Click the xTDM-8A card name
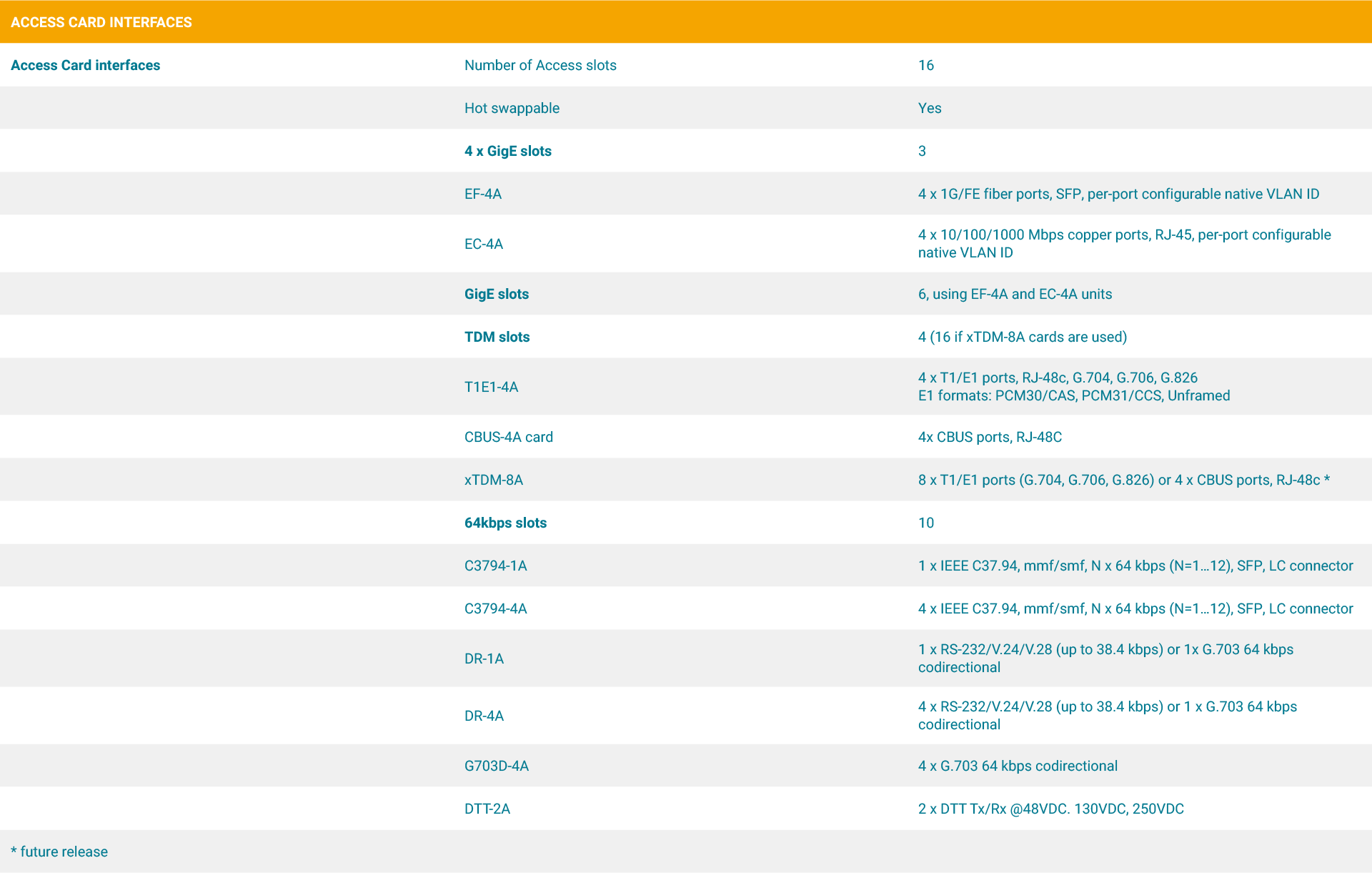 click(493, 480)
